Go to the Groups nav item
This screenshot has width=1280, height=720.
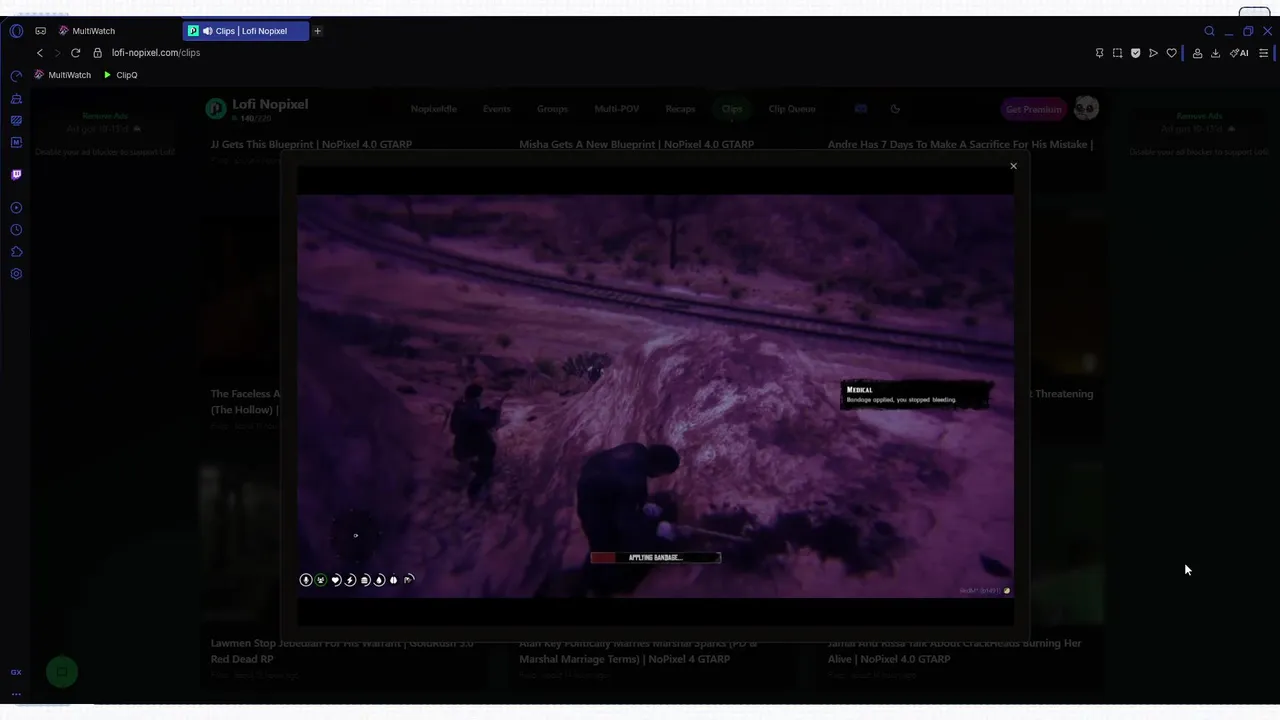(x=552, y=109)
